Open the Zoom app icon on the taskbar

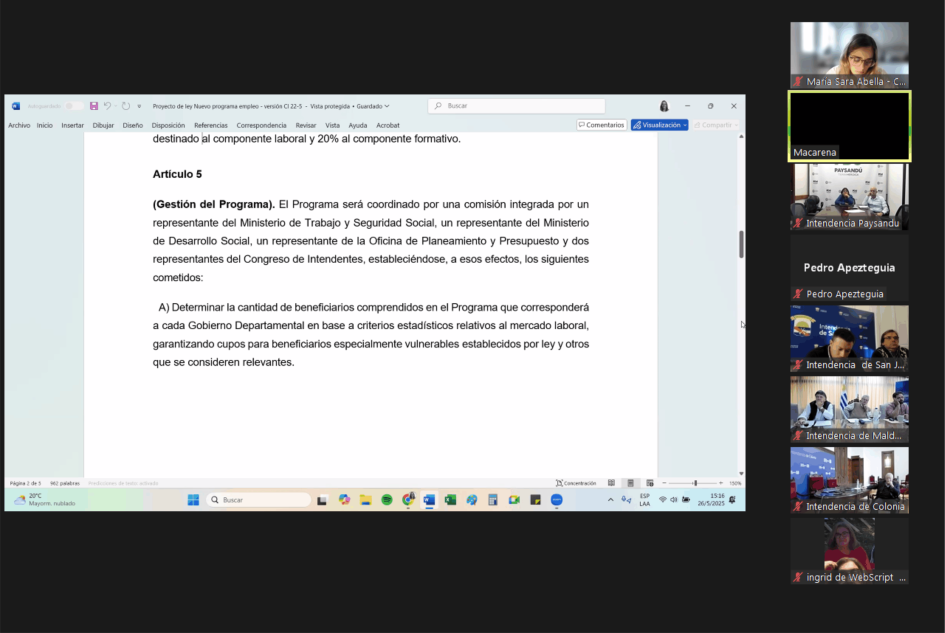click(x=556, y=500)
